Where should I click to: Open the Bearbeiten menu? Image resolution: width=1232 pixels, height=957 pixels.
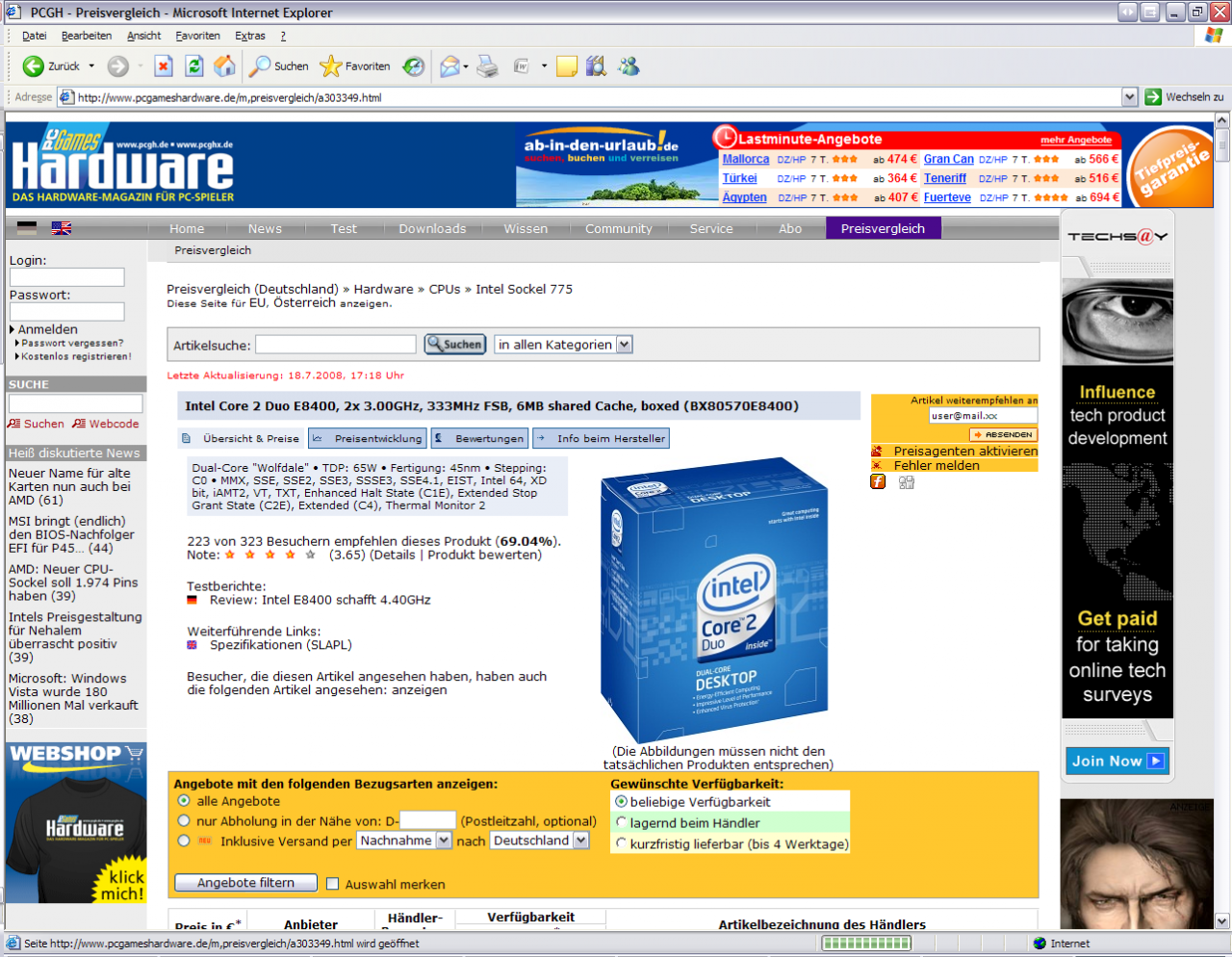87,36
